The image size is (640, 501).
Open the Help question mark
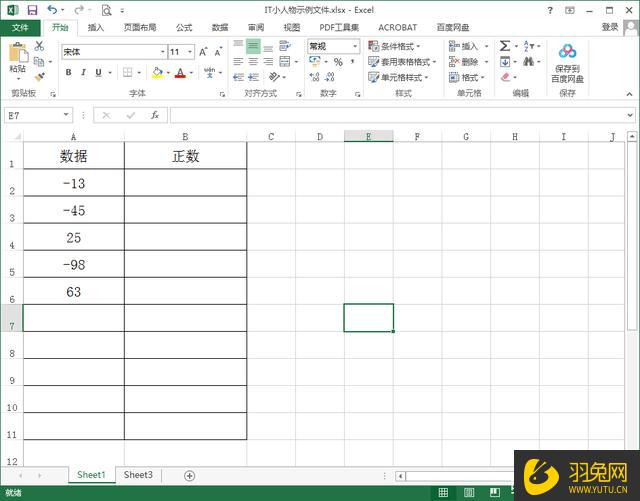(550, 11)
